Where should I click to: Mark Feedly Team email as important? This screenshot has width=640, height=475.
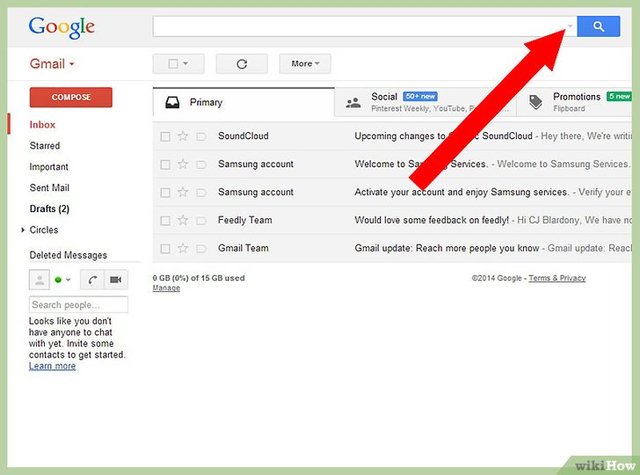[201, 220]
